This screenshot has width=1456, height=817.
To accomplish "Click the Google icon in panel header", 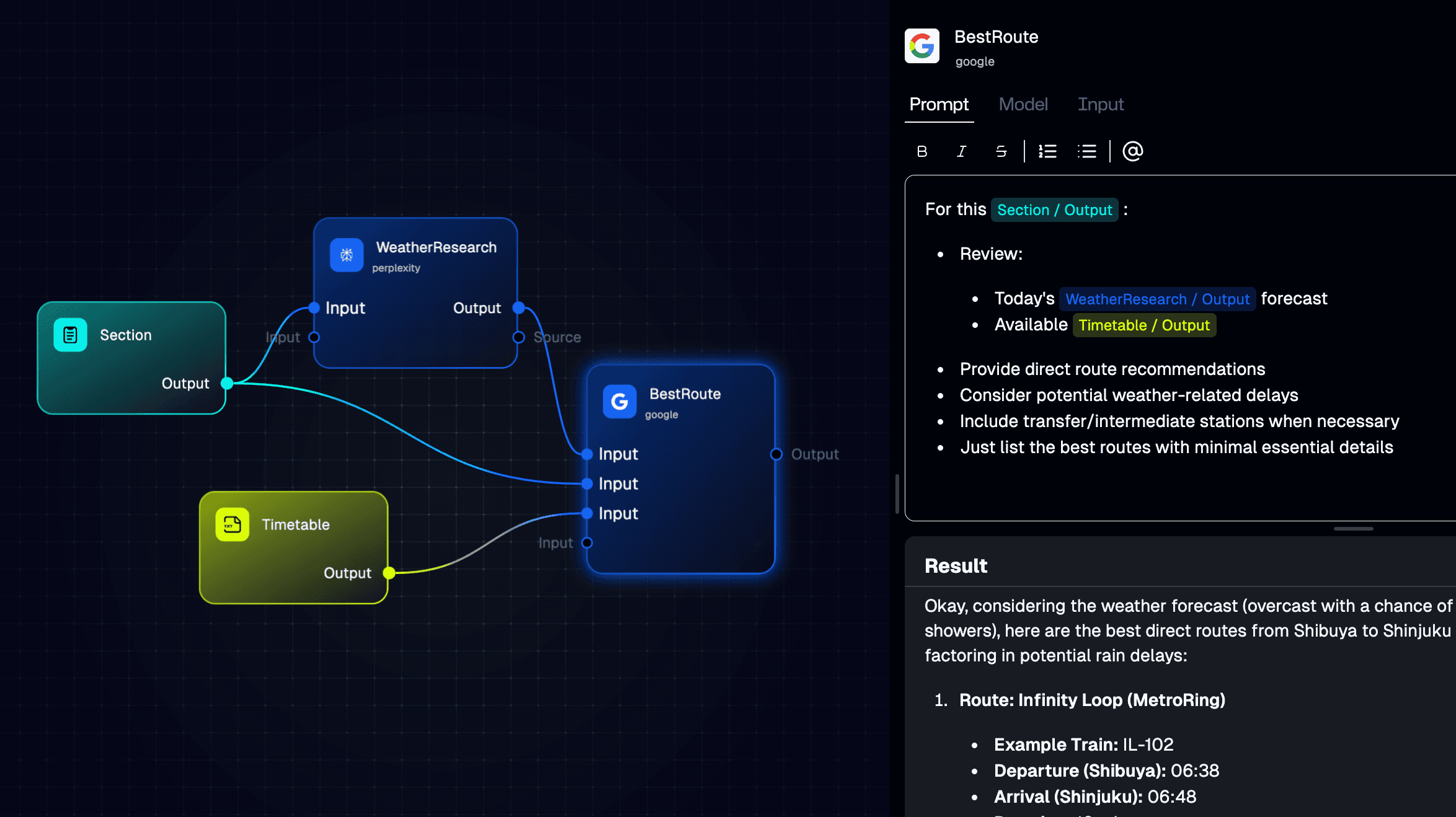I will pyautogui.click(x=922, y=46).
